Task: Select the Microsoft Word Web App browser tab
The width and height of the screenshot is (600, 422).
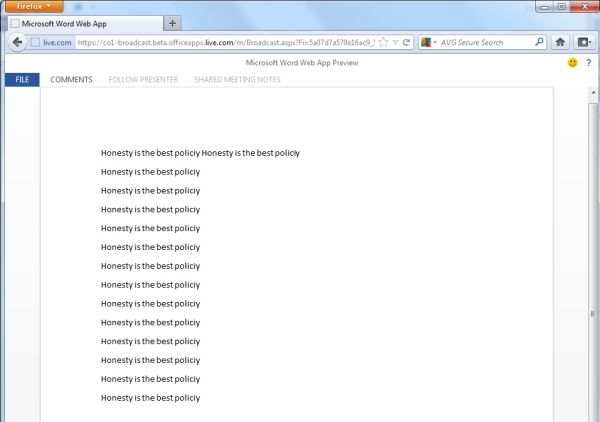Action: tap(85, 24)
